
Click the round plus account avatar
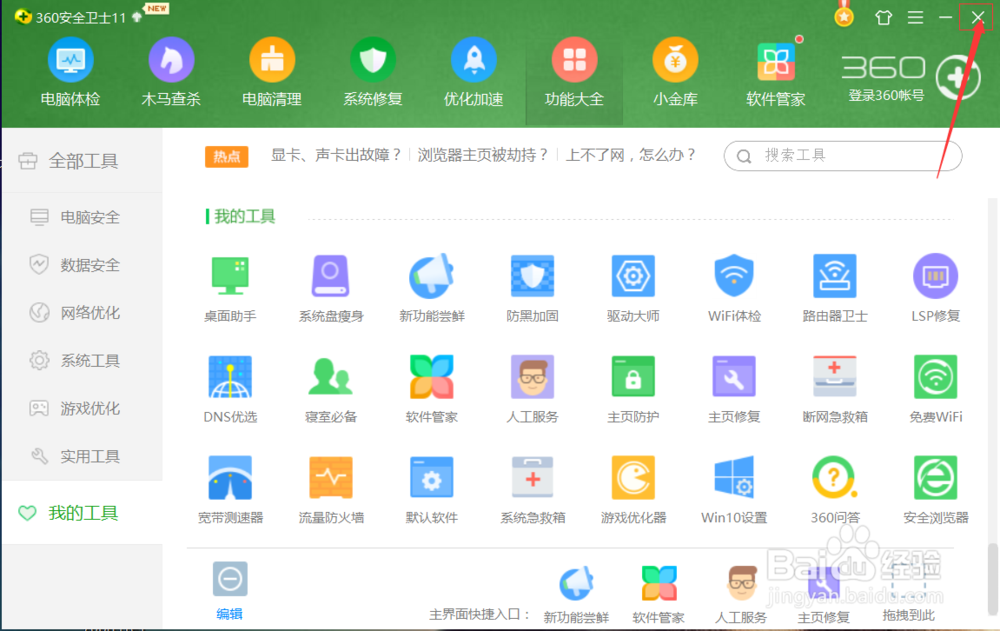click(957, 77)
